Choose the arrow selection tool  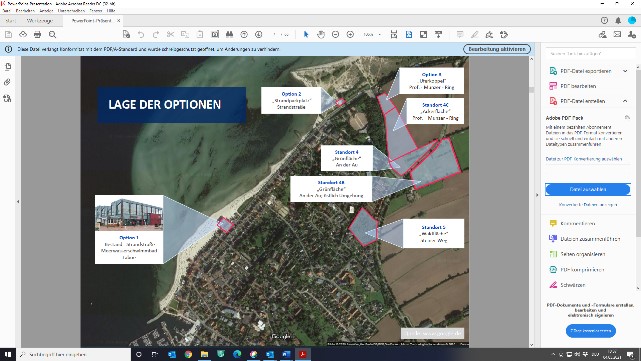tap(306, 35)
